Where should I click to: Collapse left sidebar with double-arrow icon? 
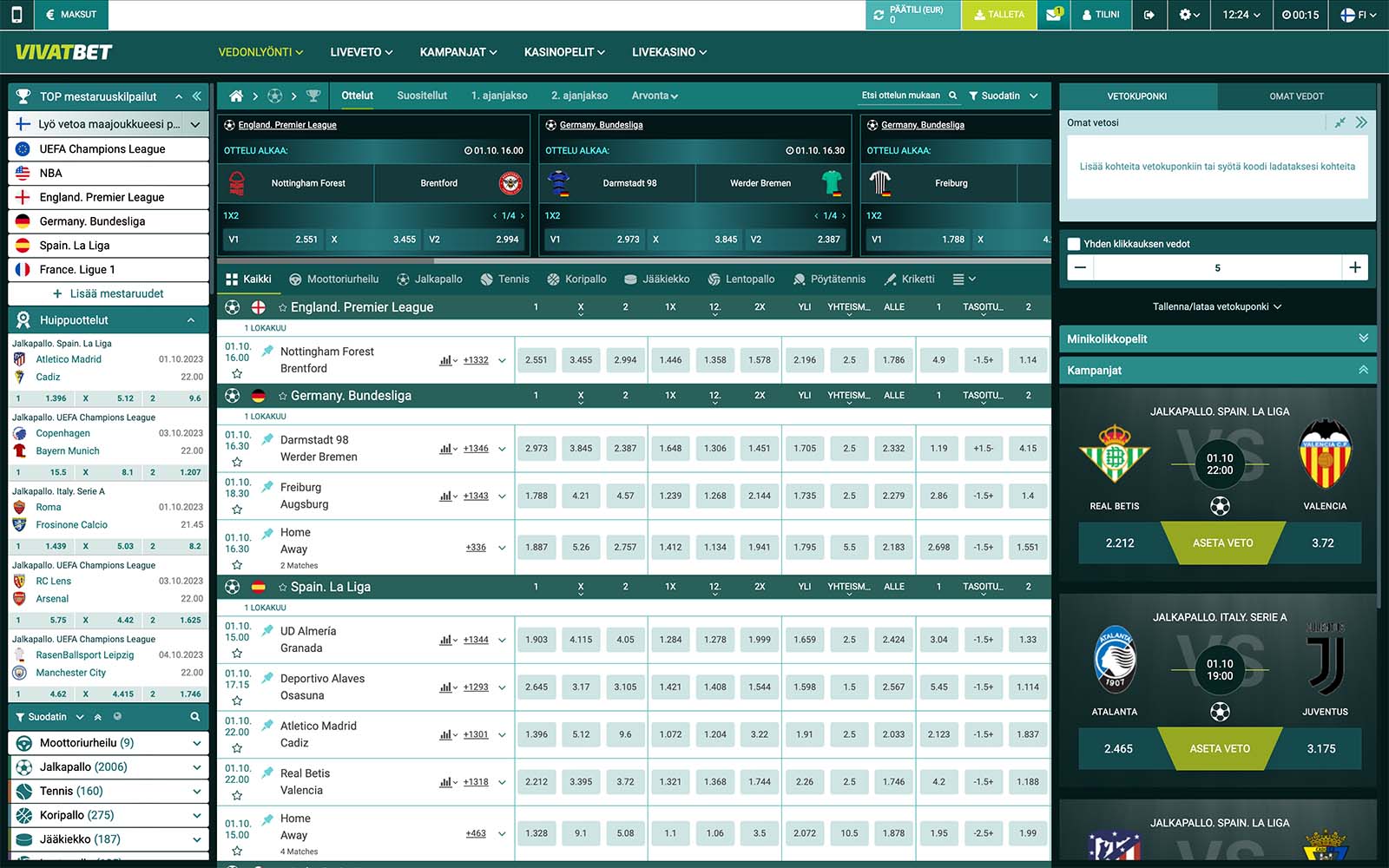(x=197, y=96)
